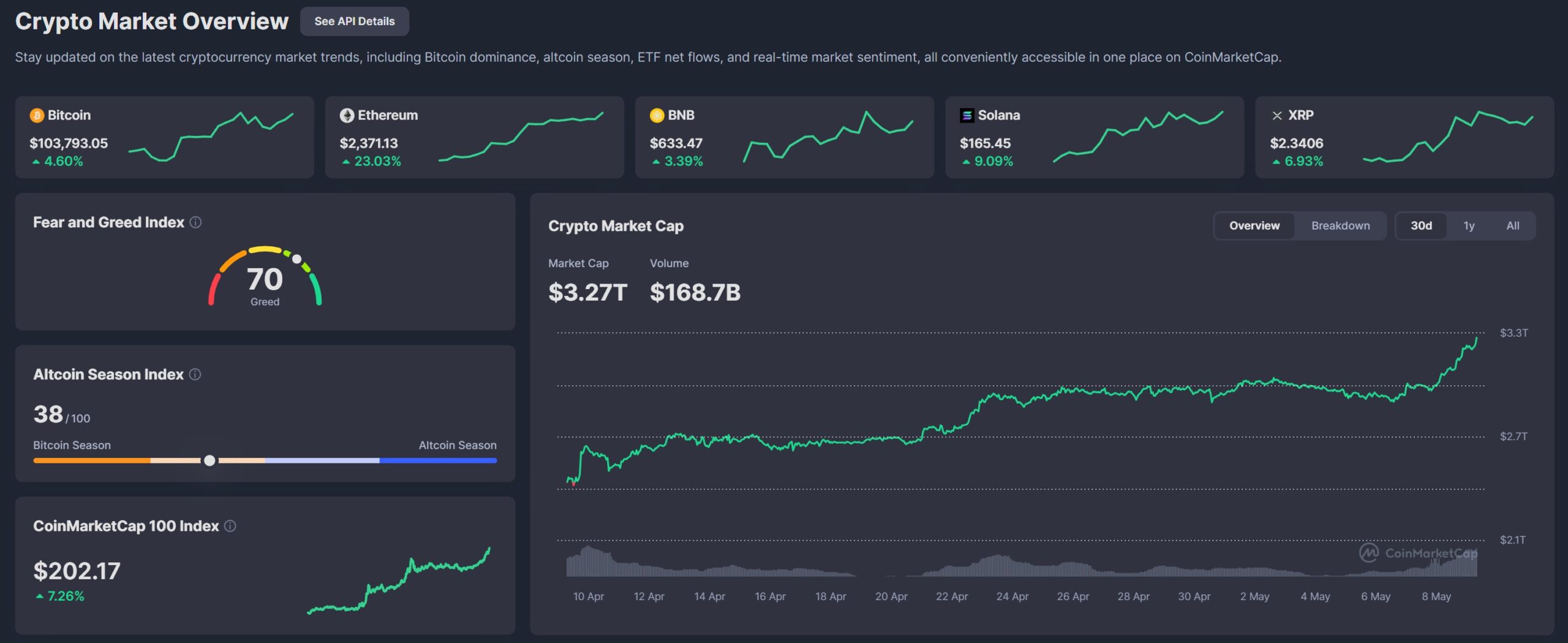Click the Bitcoin price $103,793.05

69,143
